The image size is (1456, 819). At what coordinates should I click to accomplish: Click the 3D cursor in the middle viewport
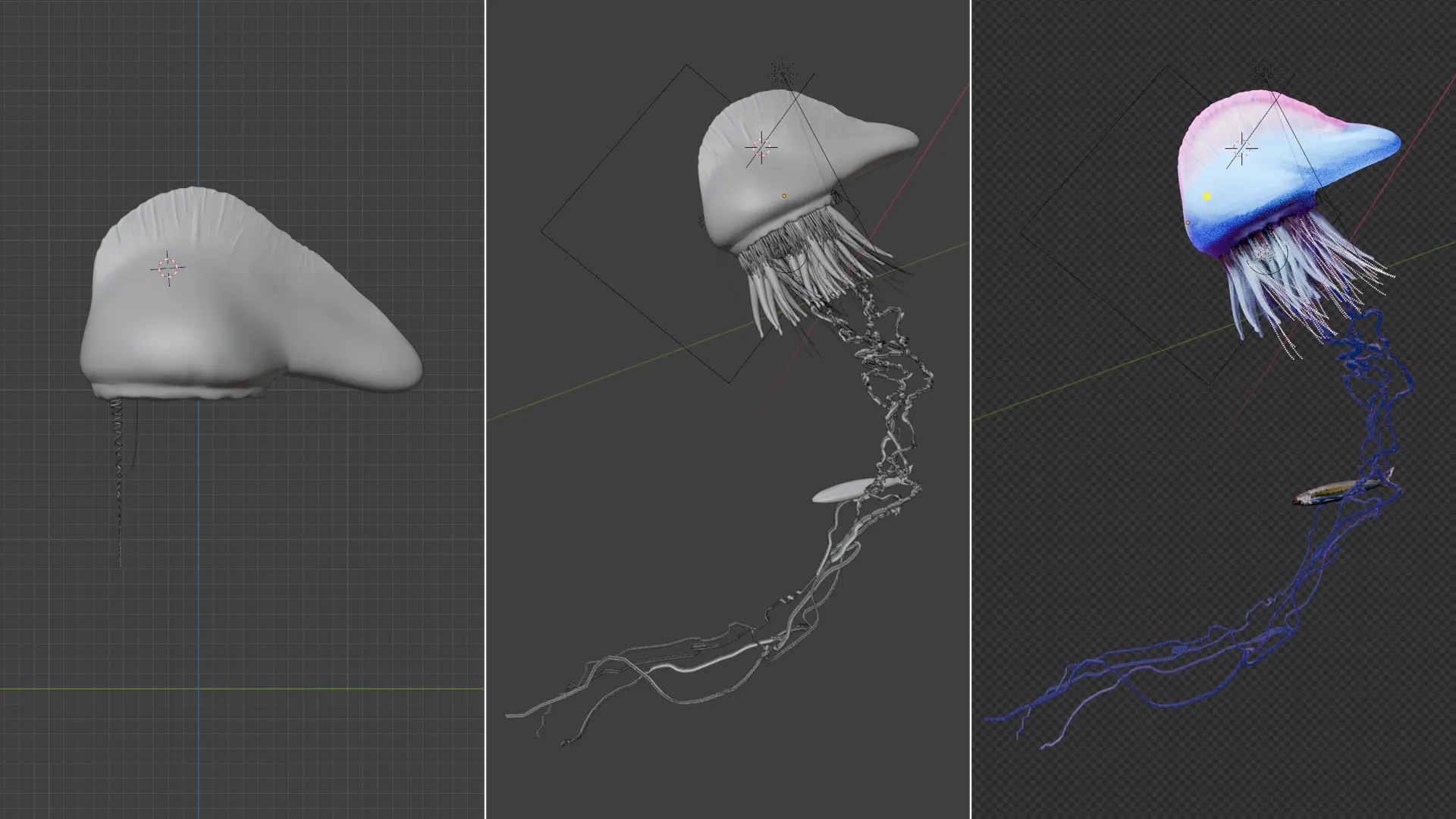pyautogui.click(x=761, y=148)
